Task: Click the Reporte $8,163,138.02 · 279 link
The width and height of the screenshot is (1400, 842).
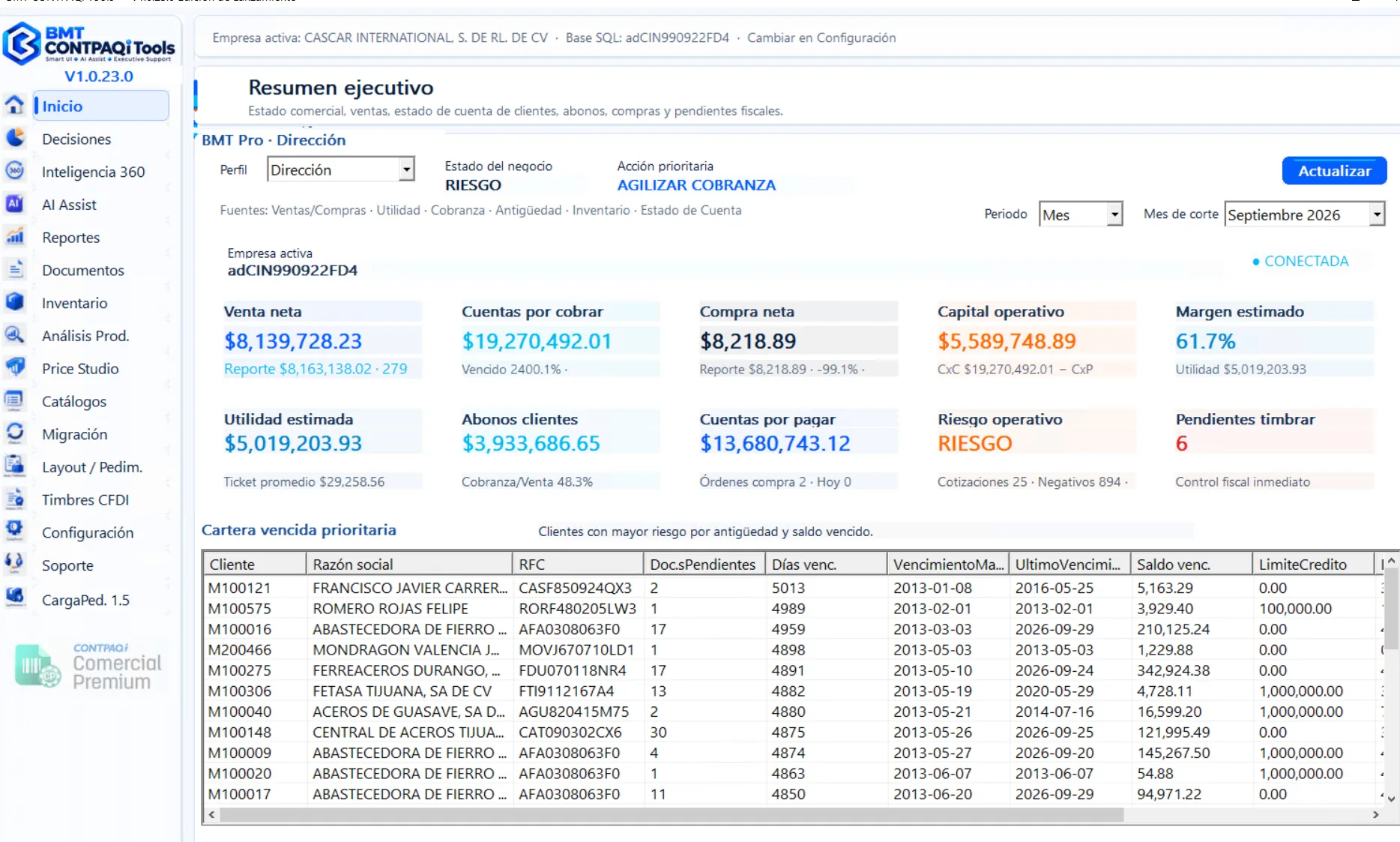Action: pyautogui.click(x=316, y=369)
